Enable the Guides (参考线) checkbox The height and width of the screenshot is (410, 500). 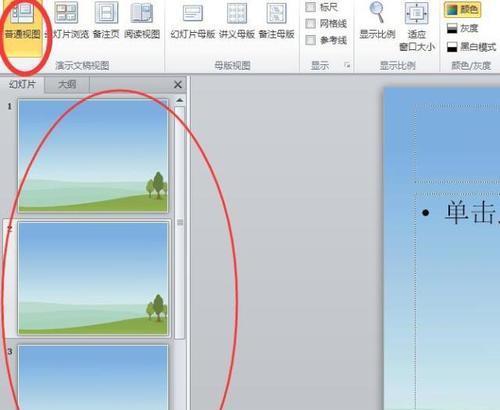310,40
